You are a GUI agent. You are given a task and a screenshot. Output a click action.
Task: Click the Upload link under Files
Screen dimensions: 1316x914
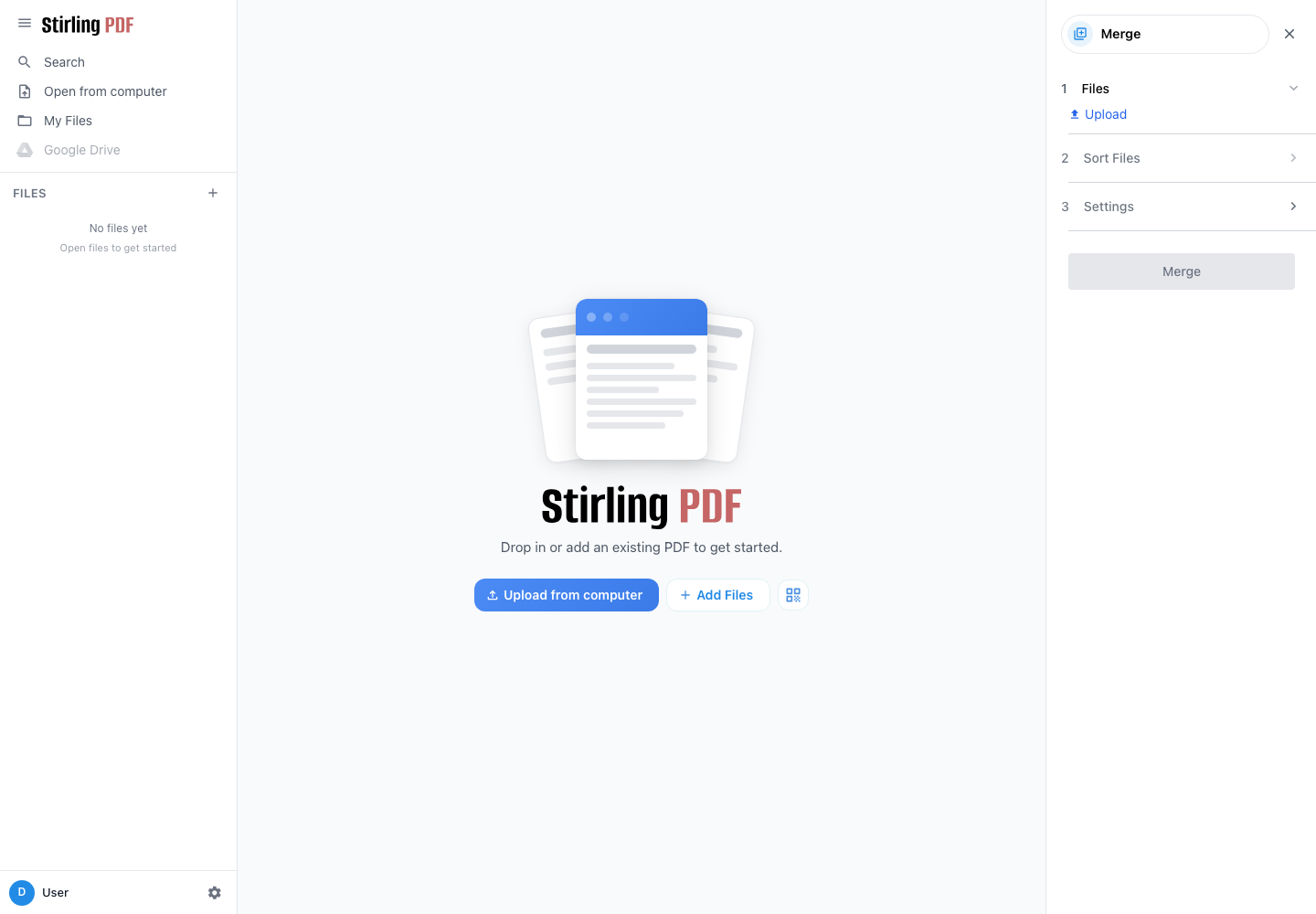1098,114
